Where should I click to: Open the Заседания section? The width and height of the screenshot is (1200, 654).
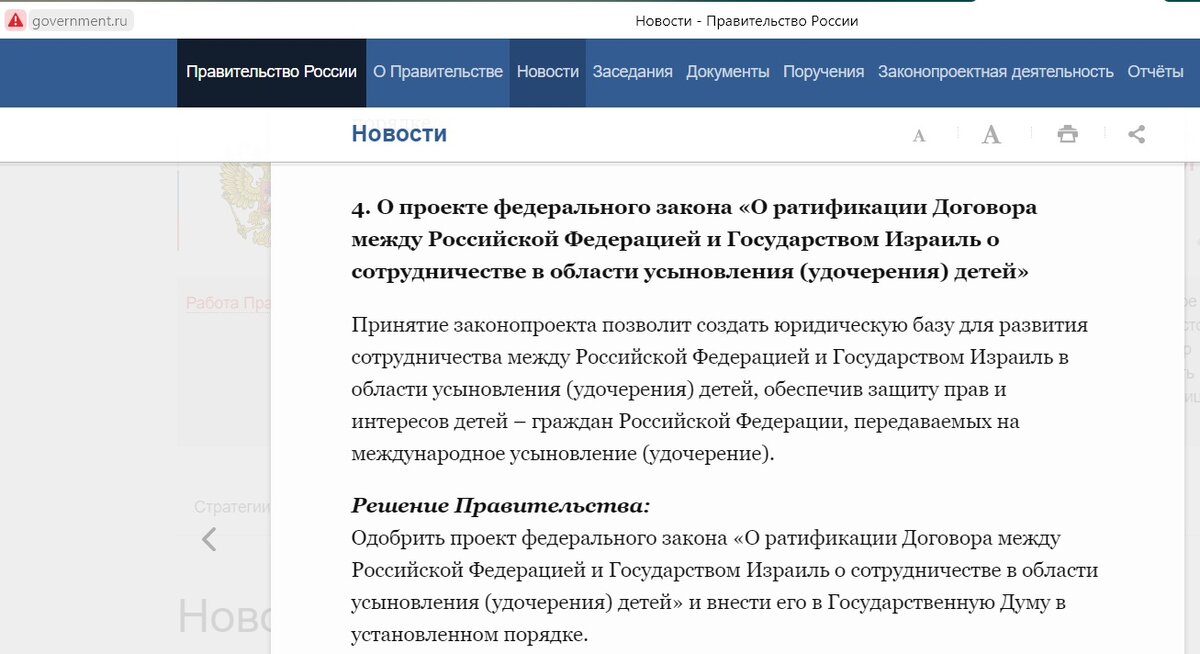(x=632, y=72)
